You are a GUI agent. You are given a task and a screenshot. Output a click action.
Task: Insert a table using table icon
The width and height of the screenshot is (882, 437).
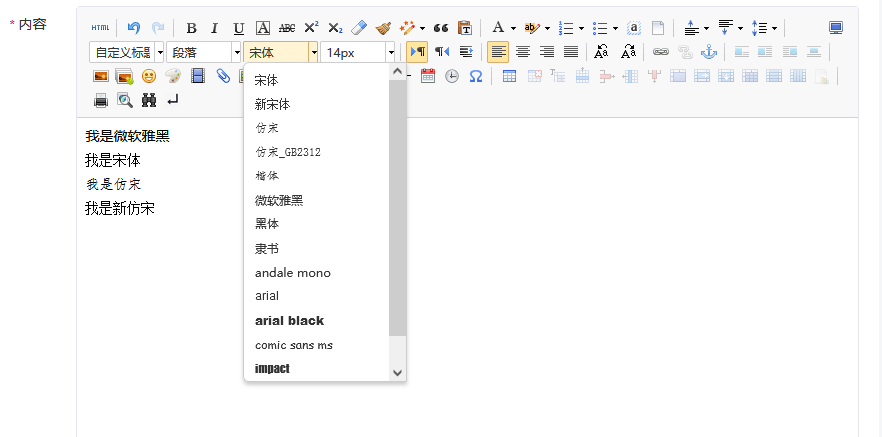pos(510,76)
